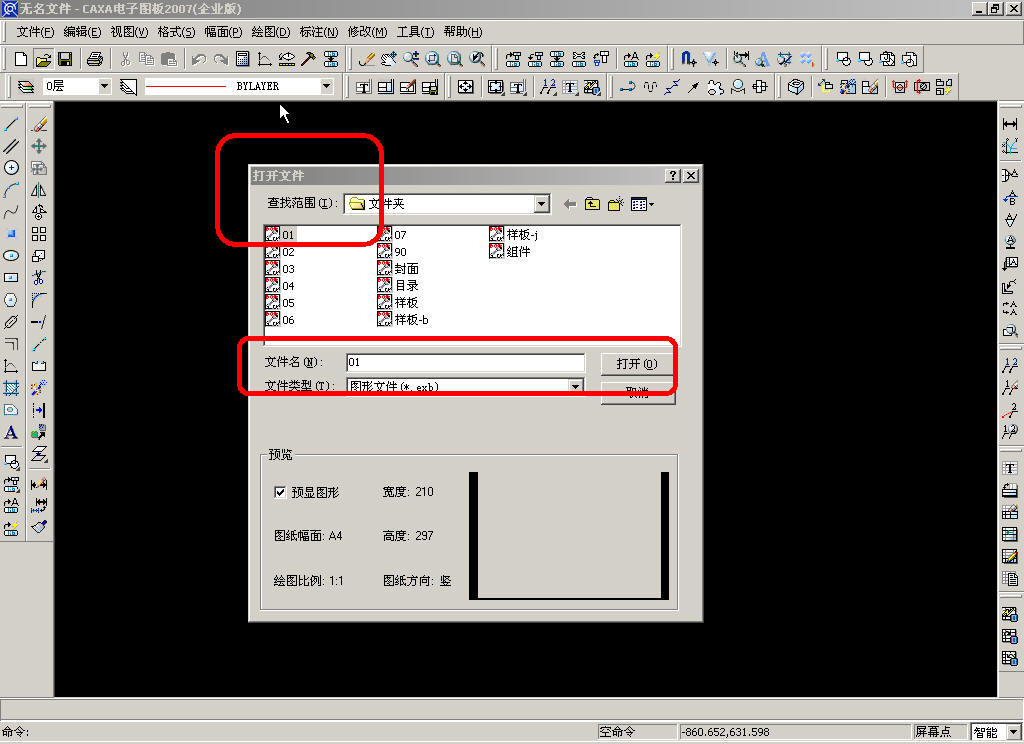Click the Undo arrow icon
Image resolution: width=1024 pixels, height=744 pixels.
[199, 59]
